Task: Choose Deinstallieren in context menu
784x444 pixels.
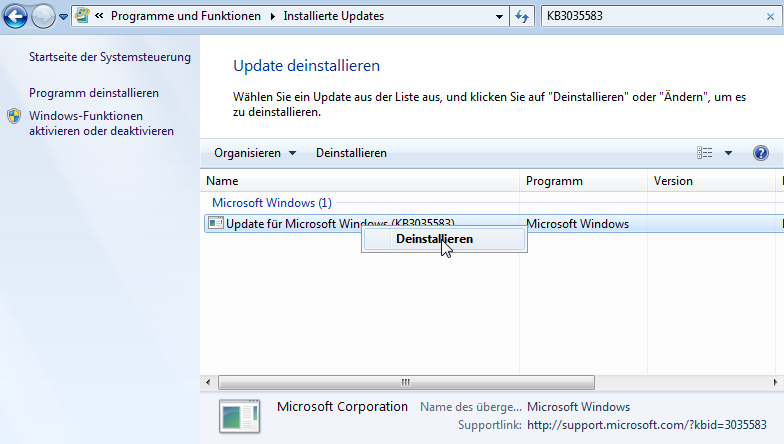Action: 444,239
